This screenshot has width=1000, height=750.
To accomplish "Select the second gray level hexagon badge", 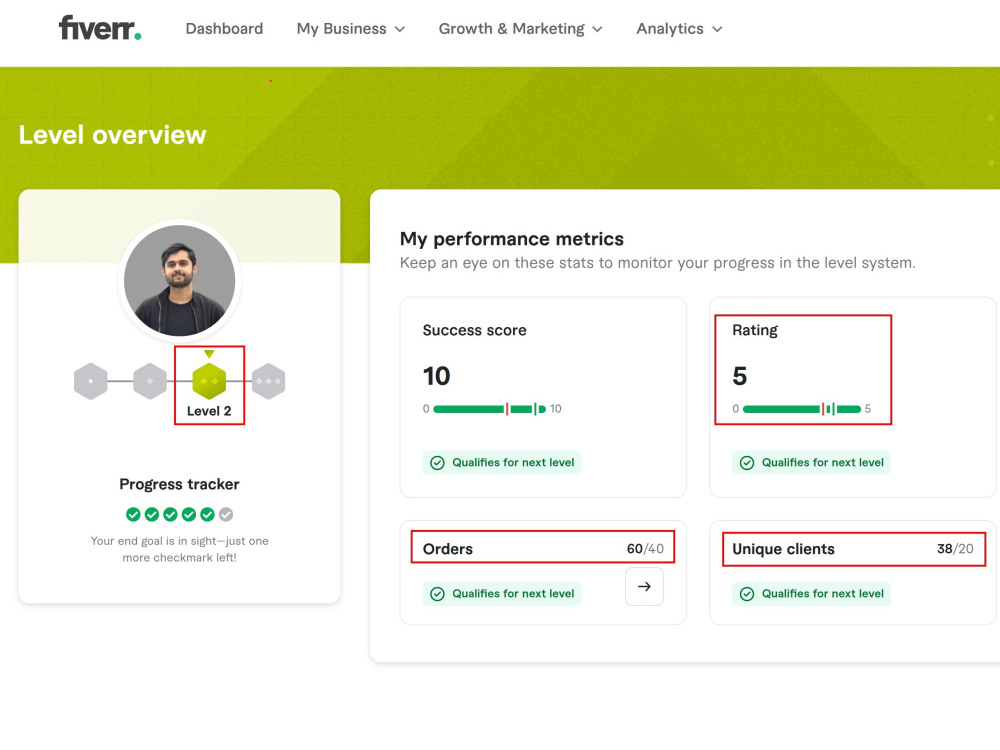I will tap(150, 381).
